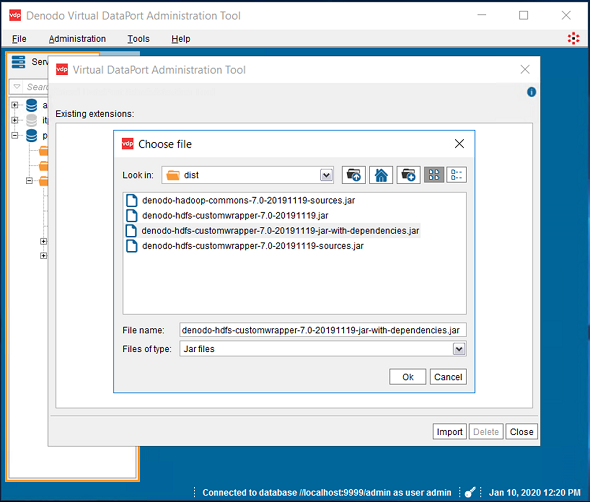Confirm file choice with Ok button

408,377
